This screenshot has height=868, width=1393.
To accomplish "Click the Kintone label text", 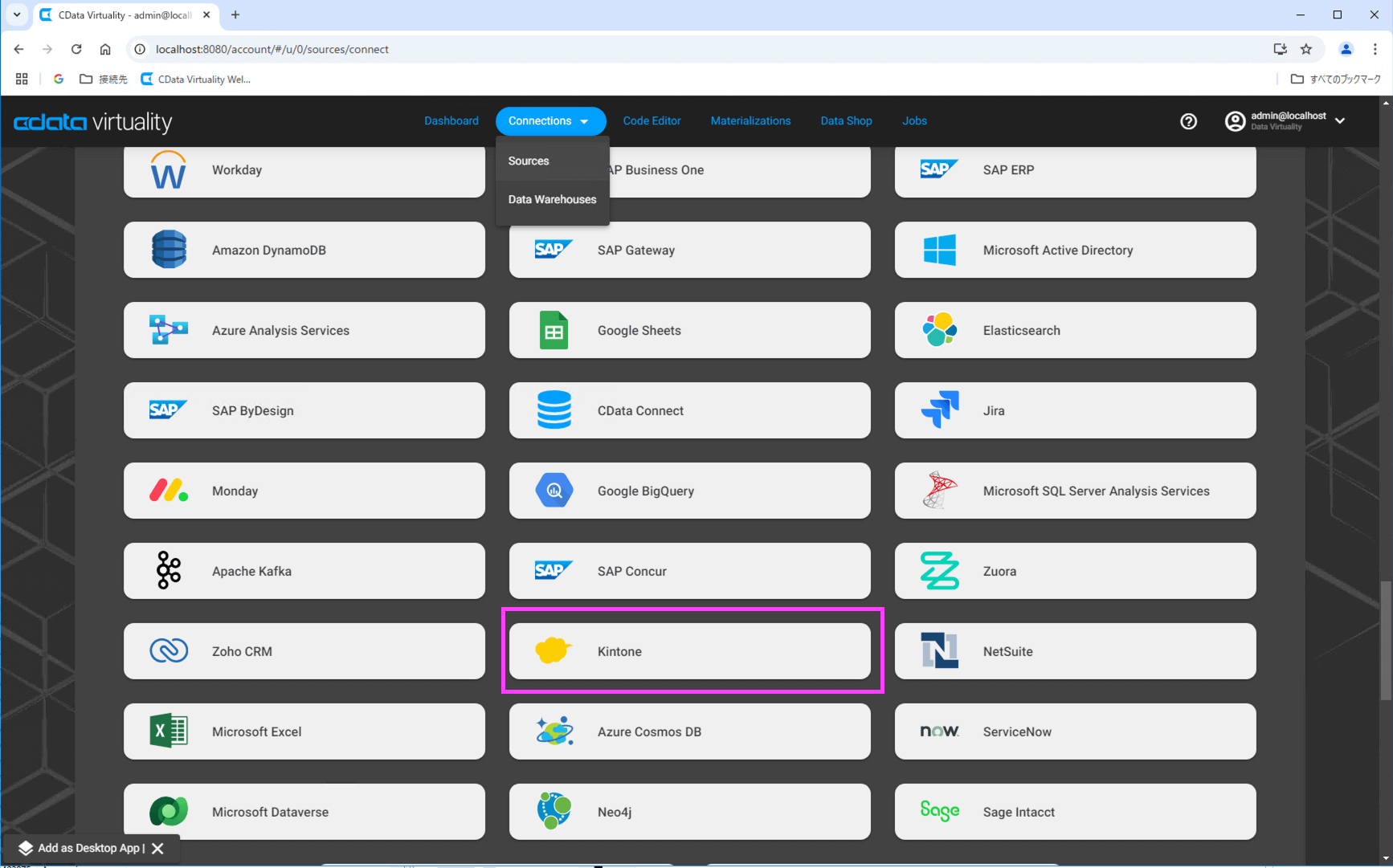I will pos(619,651).
